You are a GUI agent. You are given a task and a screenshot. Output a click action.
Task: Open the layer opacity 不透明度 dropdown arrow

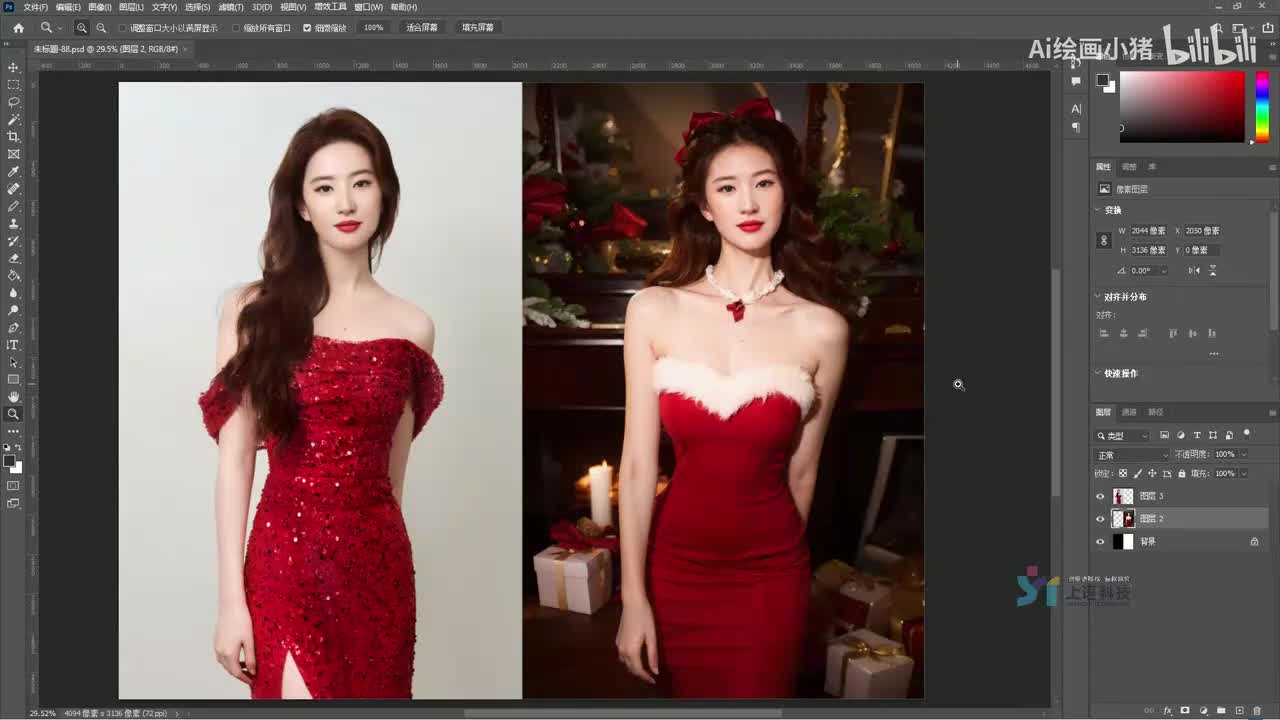click(x=1243, y=455)
